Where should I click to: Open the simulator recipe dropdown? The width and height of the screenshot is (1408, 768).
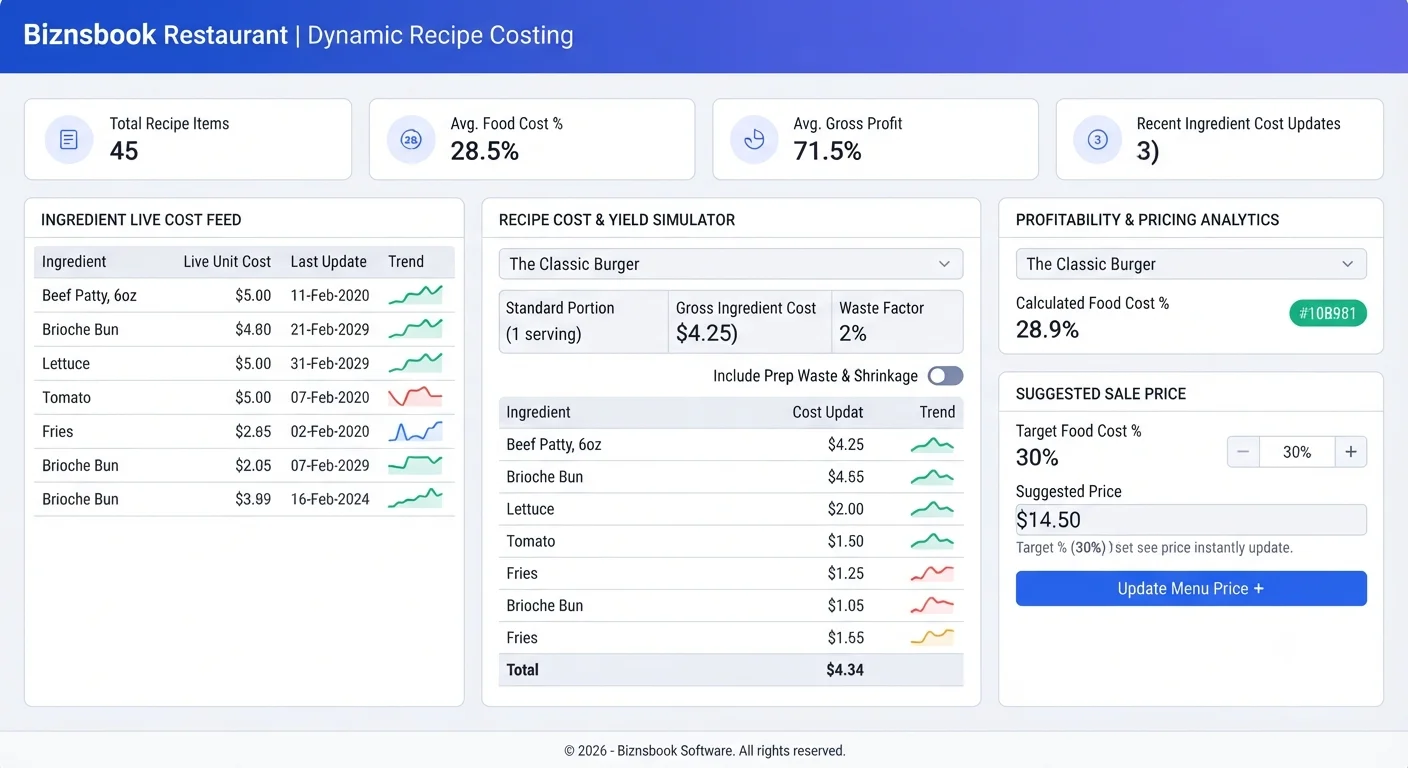(x=731, y=264)
